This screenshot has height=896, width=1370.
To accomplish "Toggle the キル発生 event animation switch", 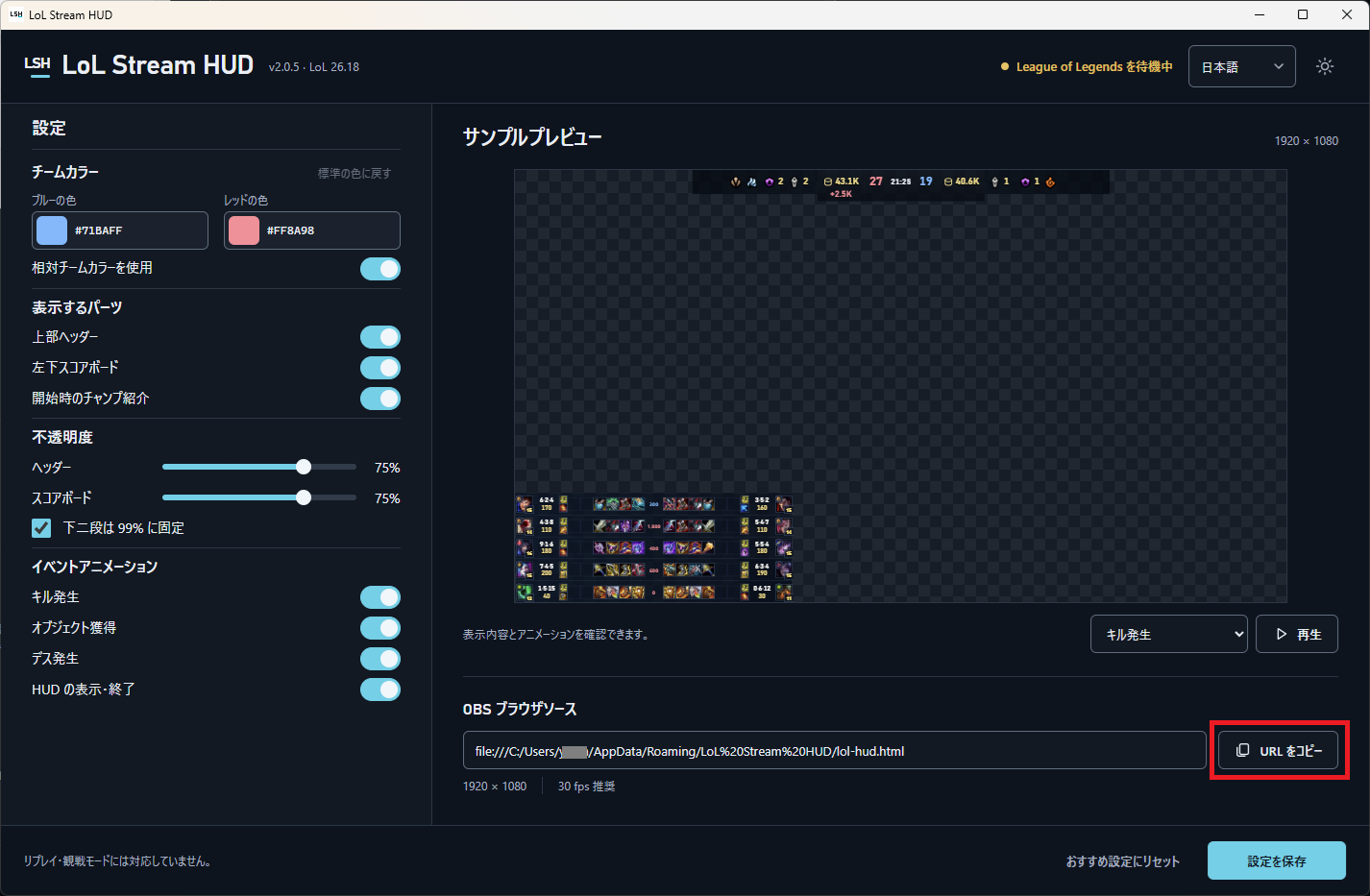I will point(380,597).
